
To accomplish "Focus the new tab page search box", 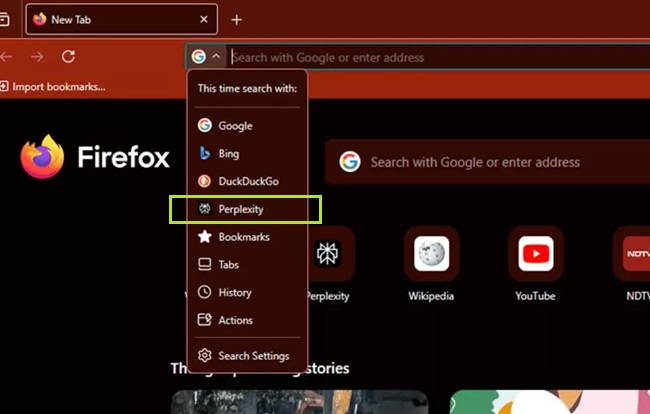I will click(488, 162).
